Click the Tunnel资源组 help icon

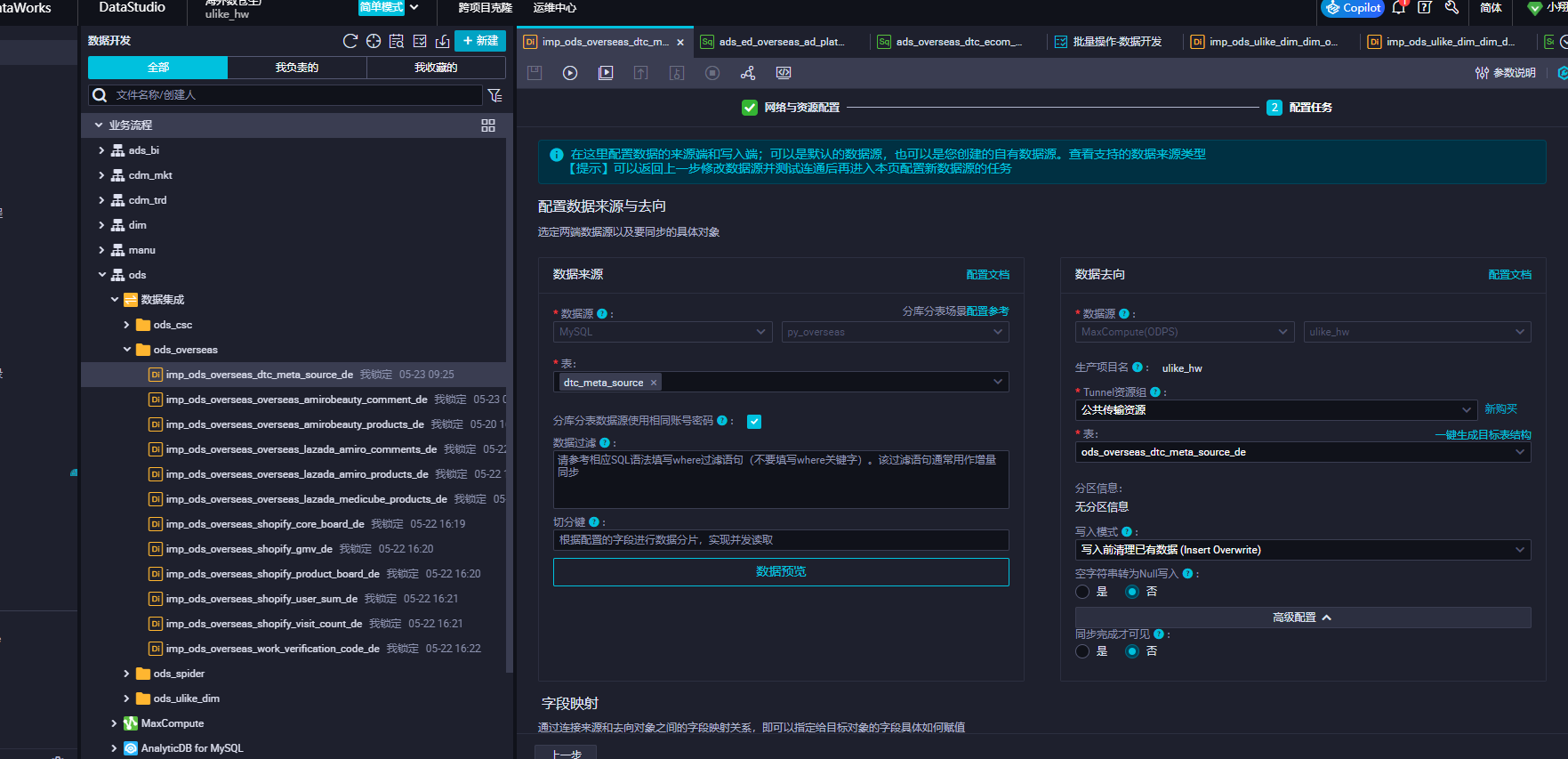[x=1155, y=392]
